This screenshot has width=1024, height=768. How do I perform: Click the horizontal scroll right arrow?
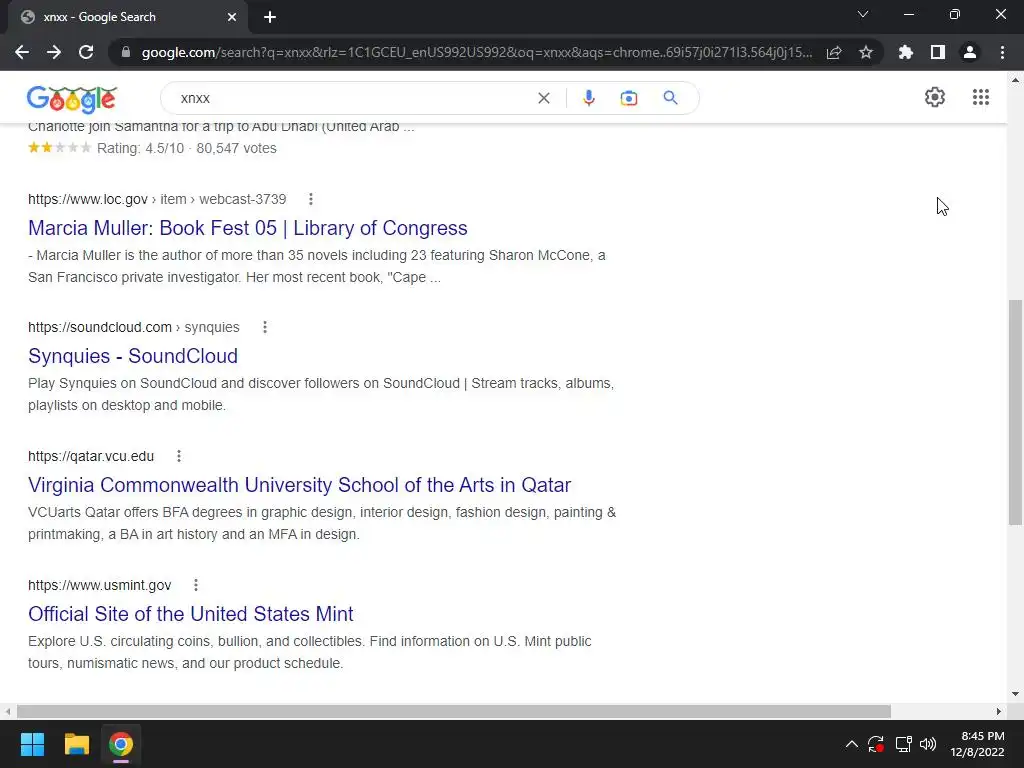pos(999,711)
